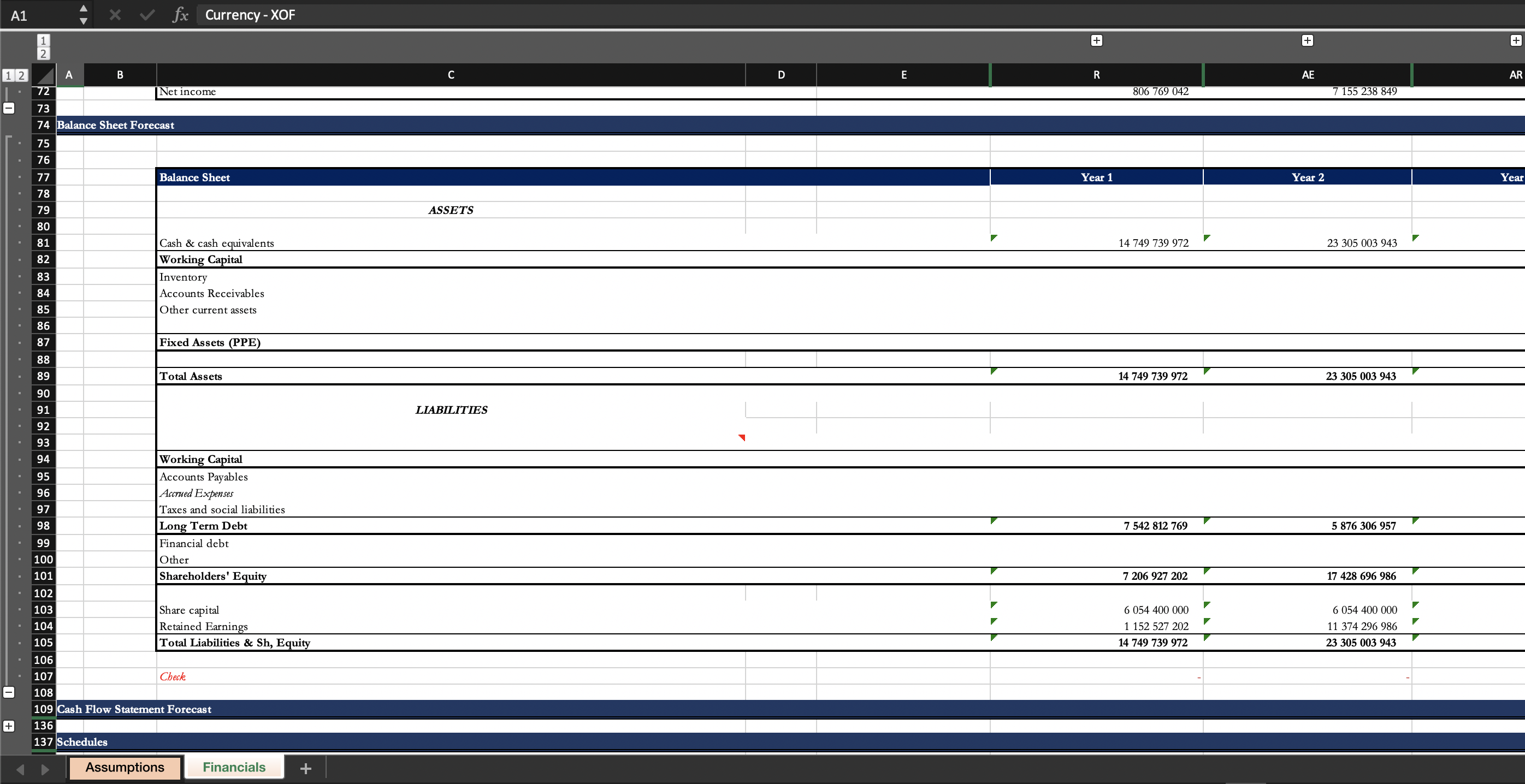Click the select-all corner triangle
This screenshot has width=1525, height=784.
pos(43,75)
